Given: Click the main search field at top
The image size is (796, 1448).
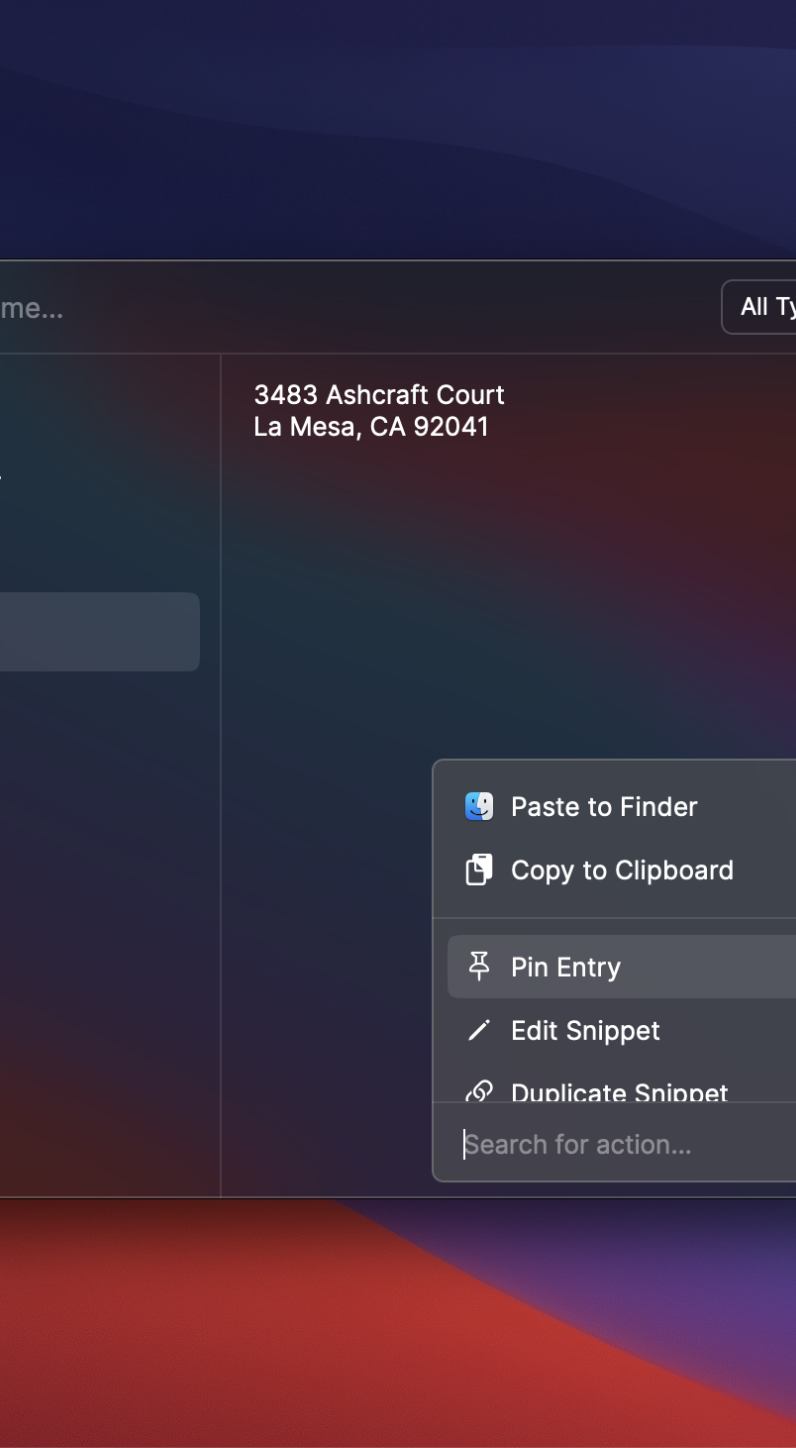Looking at the screenshot, I should [x=350, y=308].
